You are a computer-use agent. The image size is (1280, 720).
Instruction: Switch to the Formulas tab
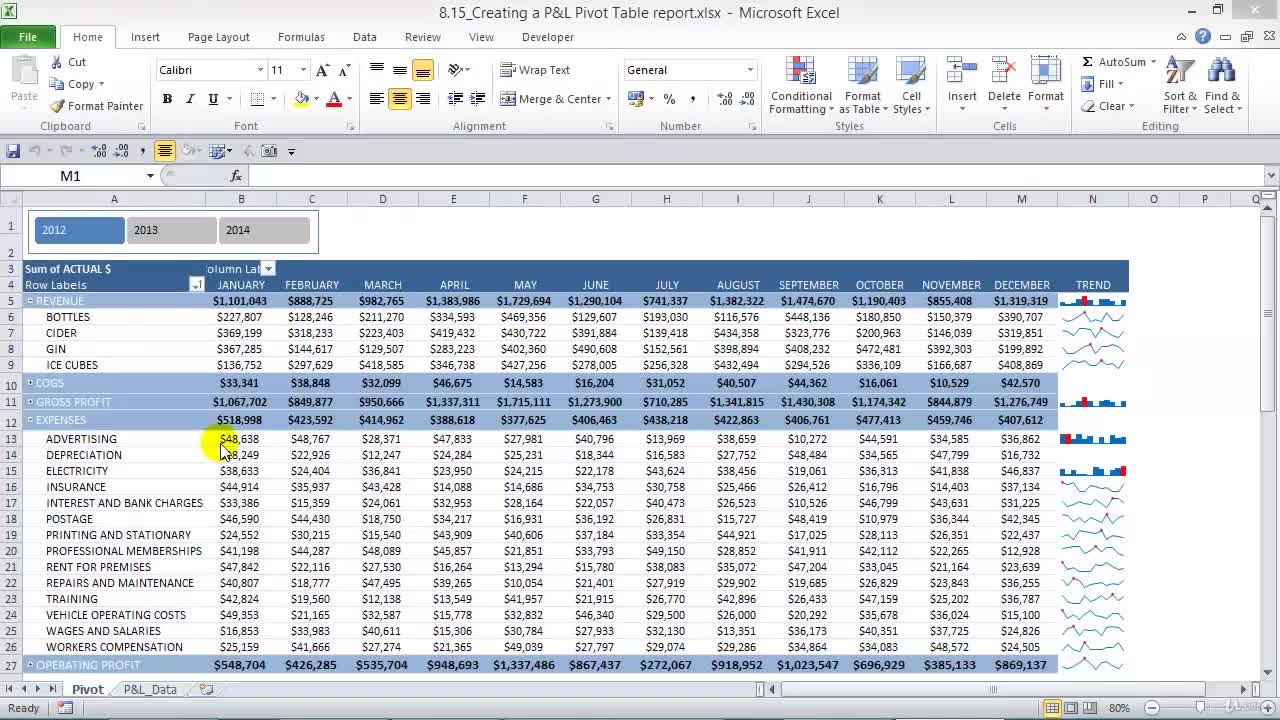301,37
